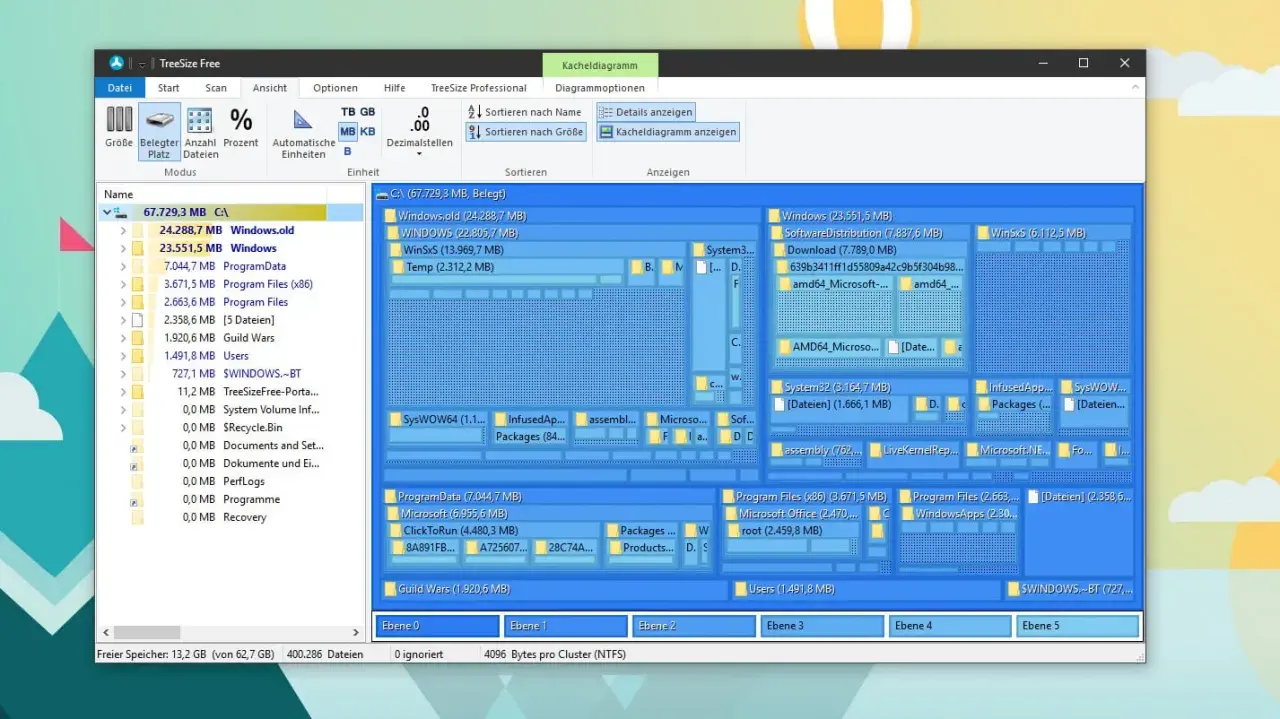Image resolution: width=1280 pixels, height=719 pixels.
Task: Select the MB unit
Action: click(348, 131)
